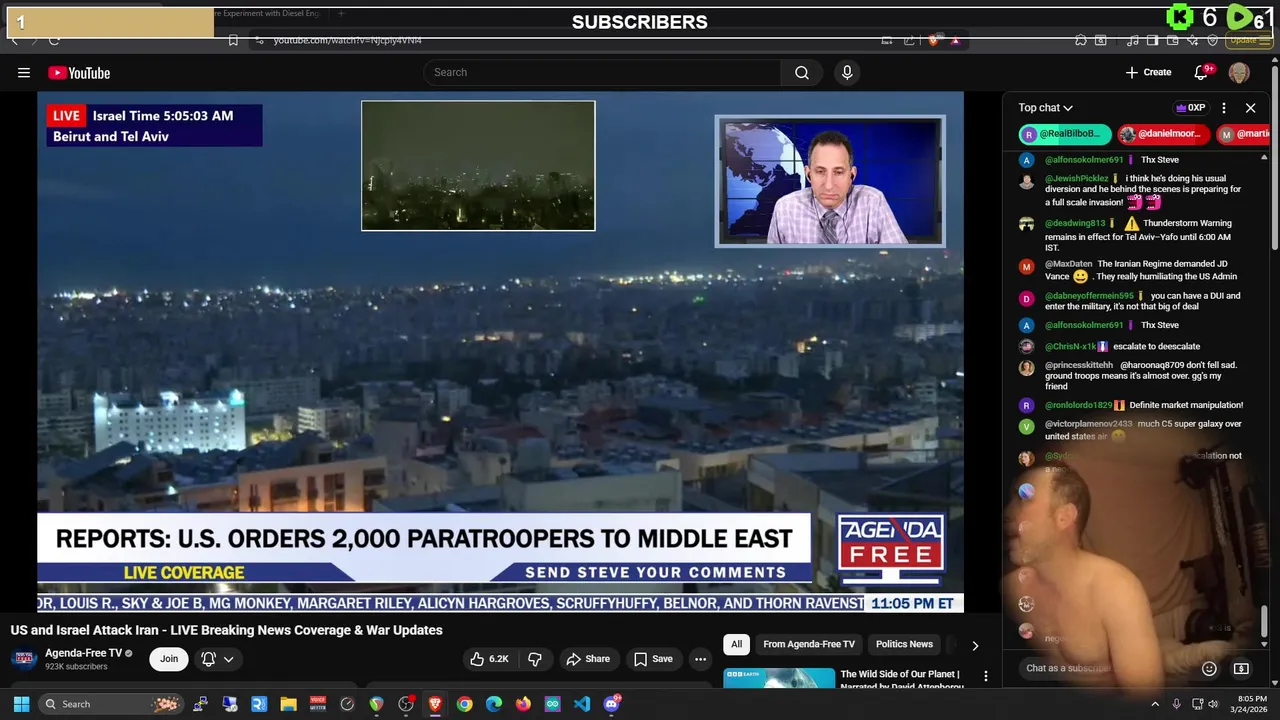Click @JewishPicklez username in chat
The width and height of the screenshot is (1280, 720).
coord(1077,179)
